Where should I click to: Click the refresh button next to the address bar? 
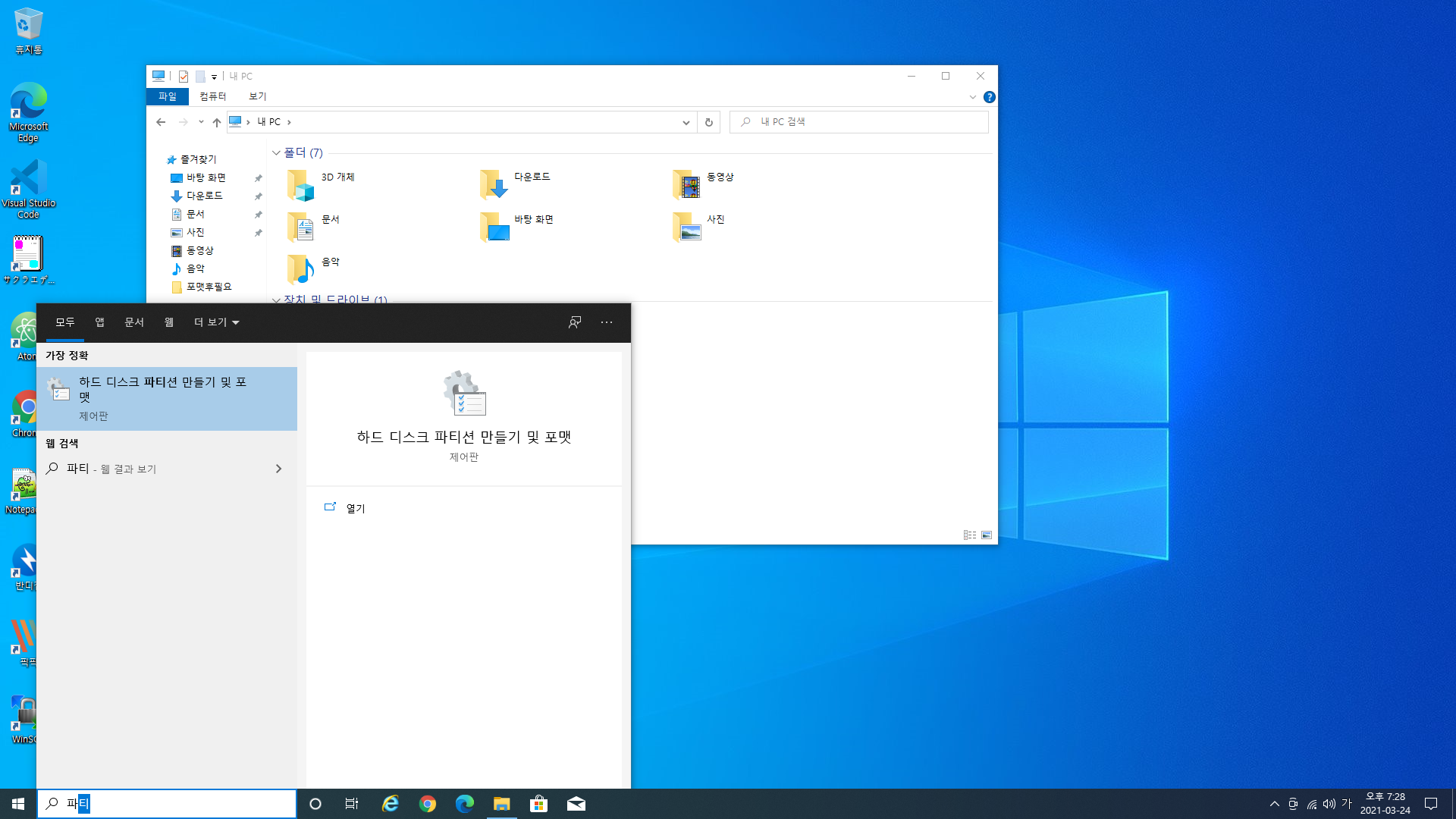click(x=708, y=122)
